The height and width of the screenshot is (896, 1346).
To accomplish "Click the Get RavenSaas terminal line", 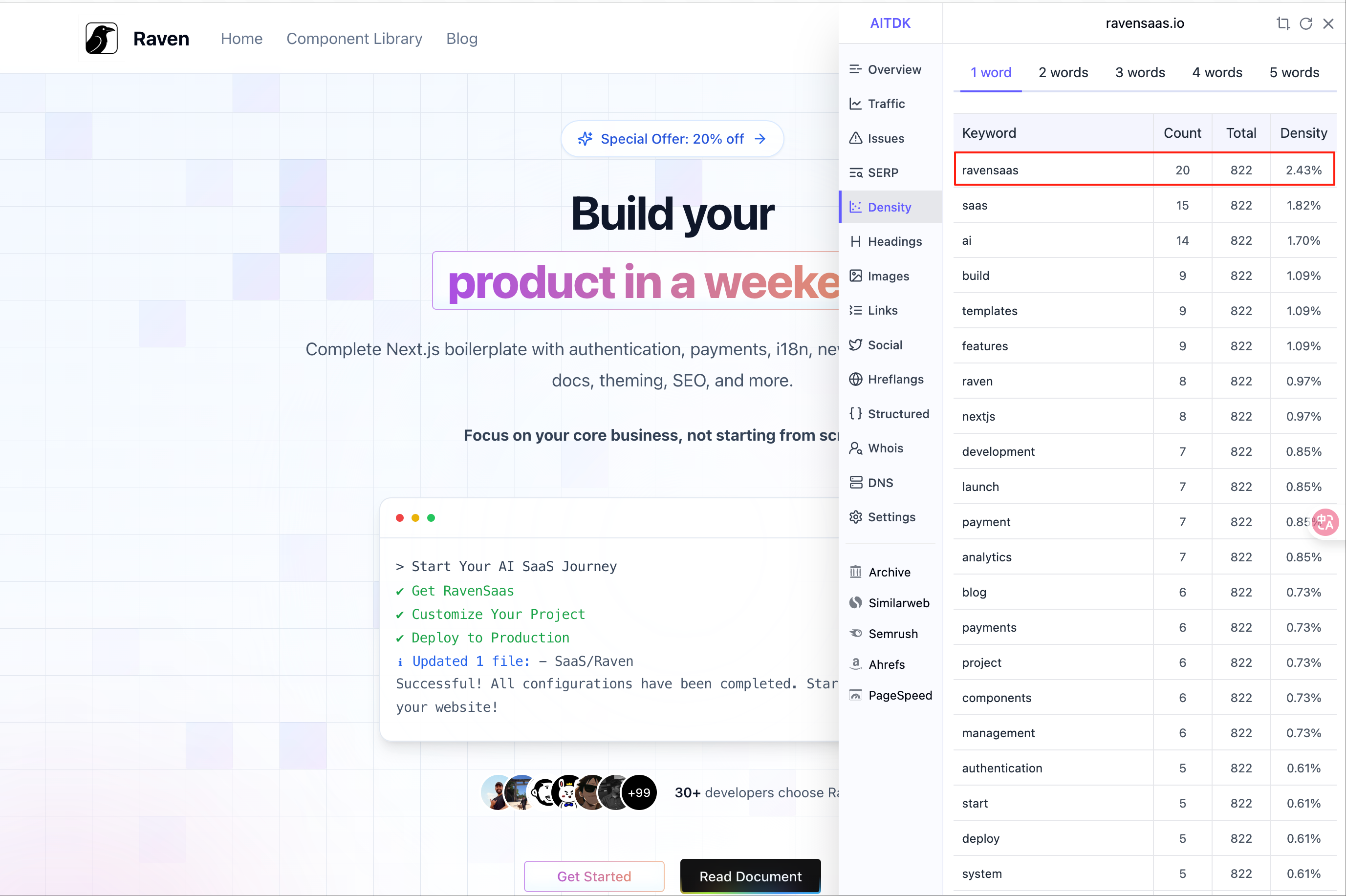I will coord(455,590).
